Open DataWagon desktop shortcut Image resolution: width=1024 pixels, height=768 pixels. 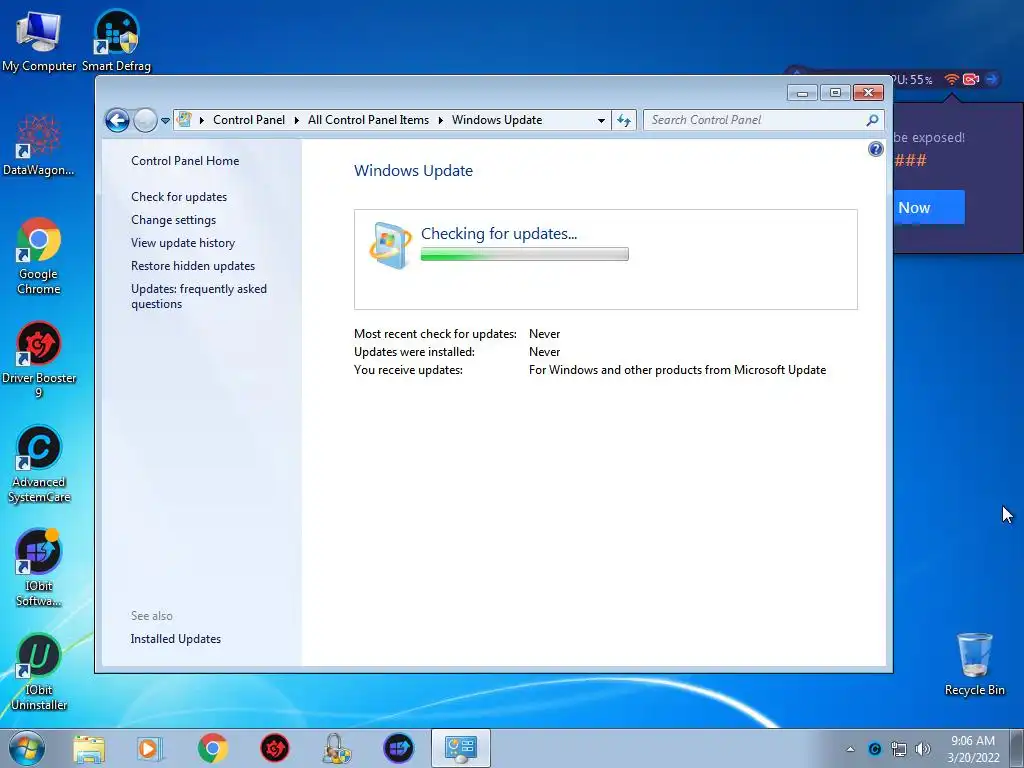pos(38,145)
